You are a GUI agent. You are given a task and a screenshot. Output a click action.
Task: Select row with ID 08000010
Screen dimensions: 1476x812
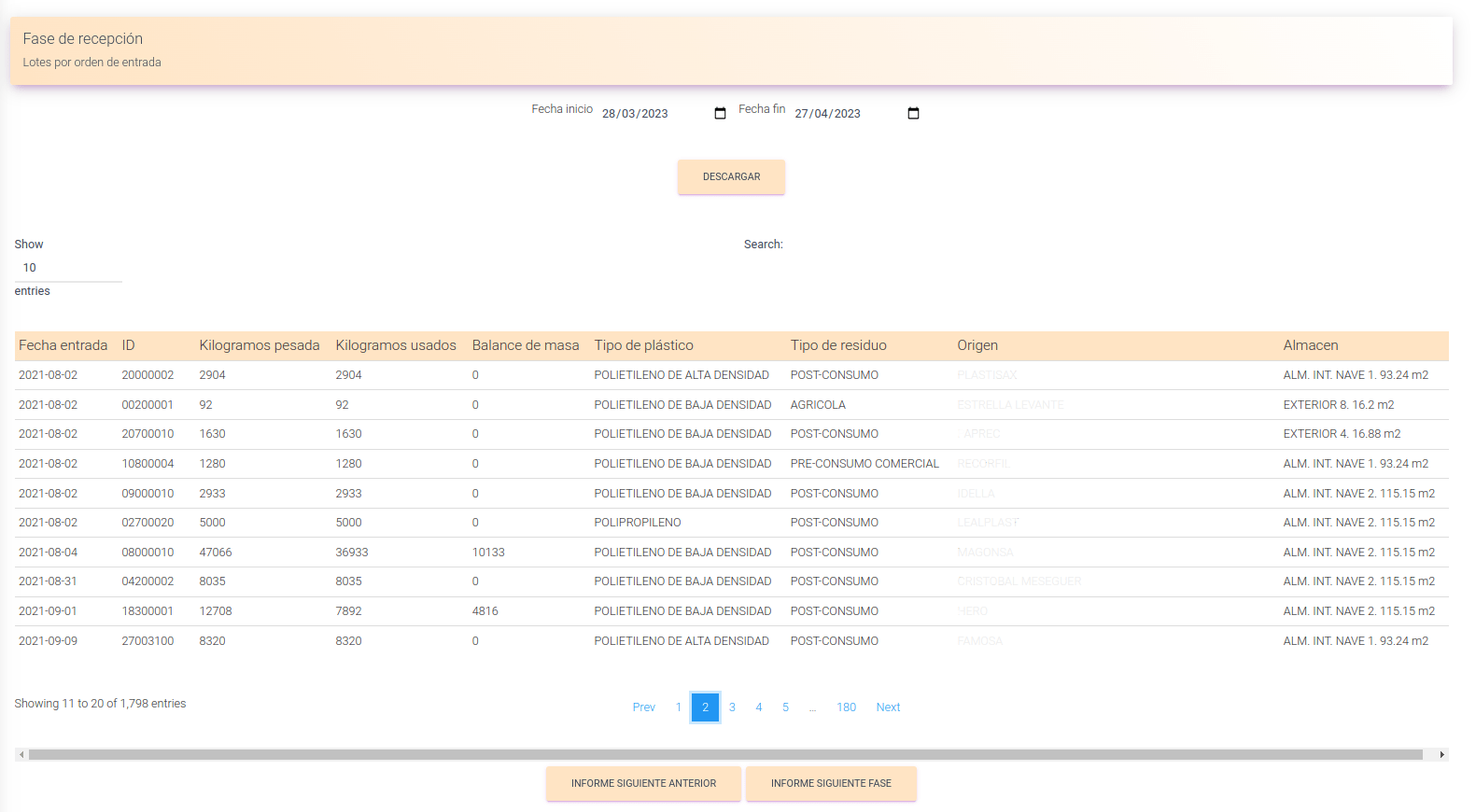[x=148, y=553]
